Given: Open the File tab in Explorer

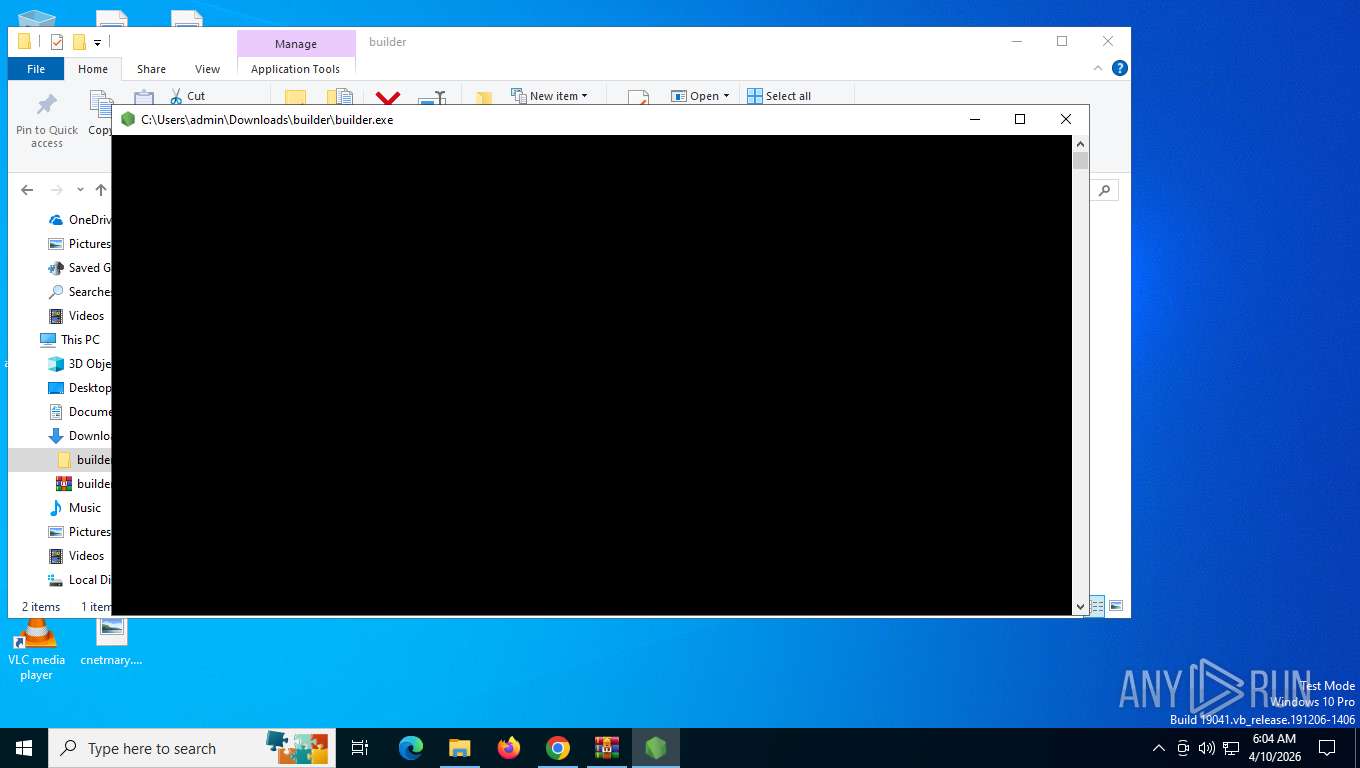Looking at the screenshot, I should coord(36,69).
